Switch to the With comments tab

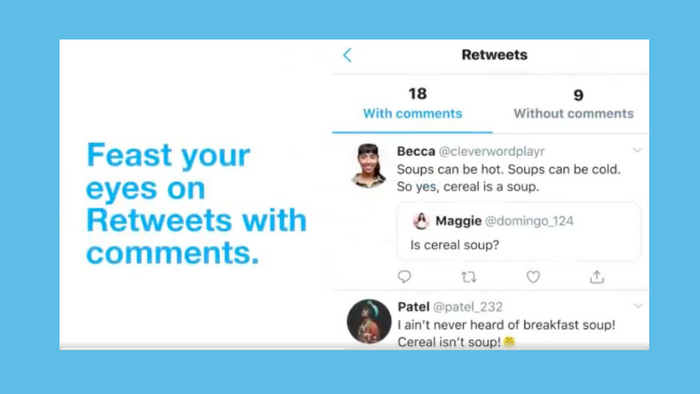click(x=412, y=104)
